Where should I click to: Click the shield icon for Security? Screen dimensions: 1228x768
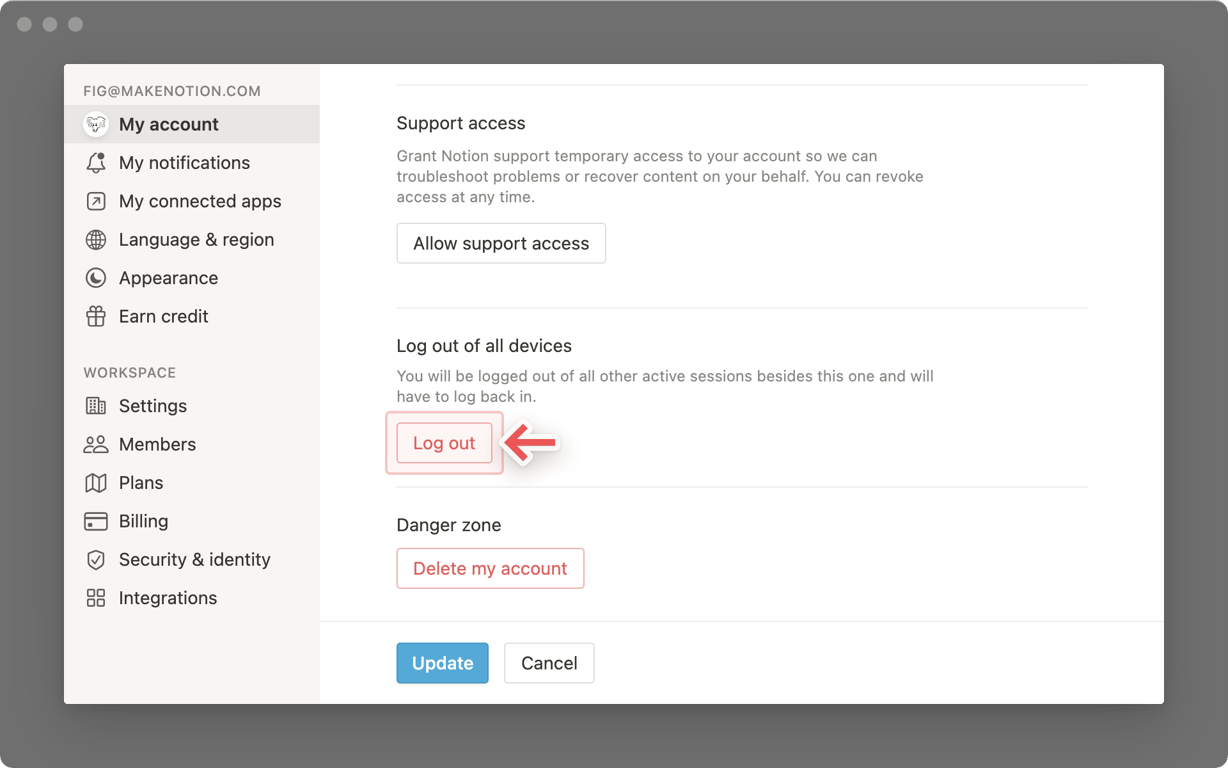click(96, 560)
